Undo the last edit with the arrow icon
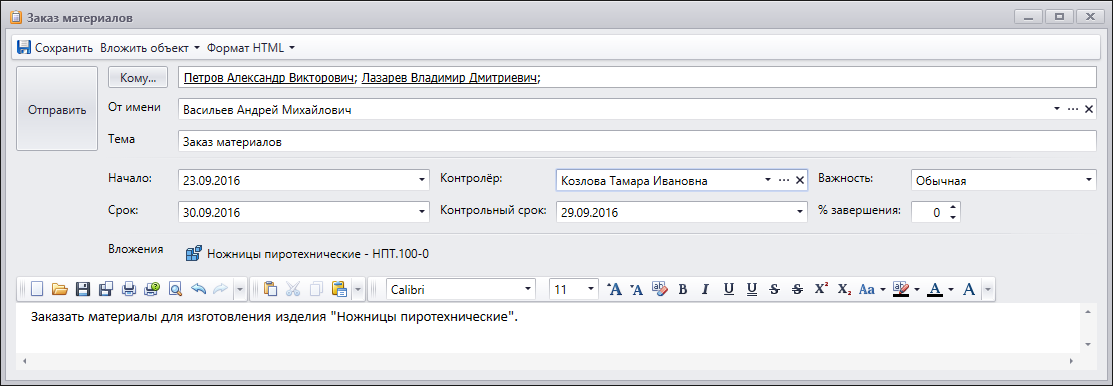Viewport: 1113px width, 386px height. pyautogui.click(x=198, y=289)
